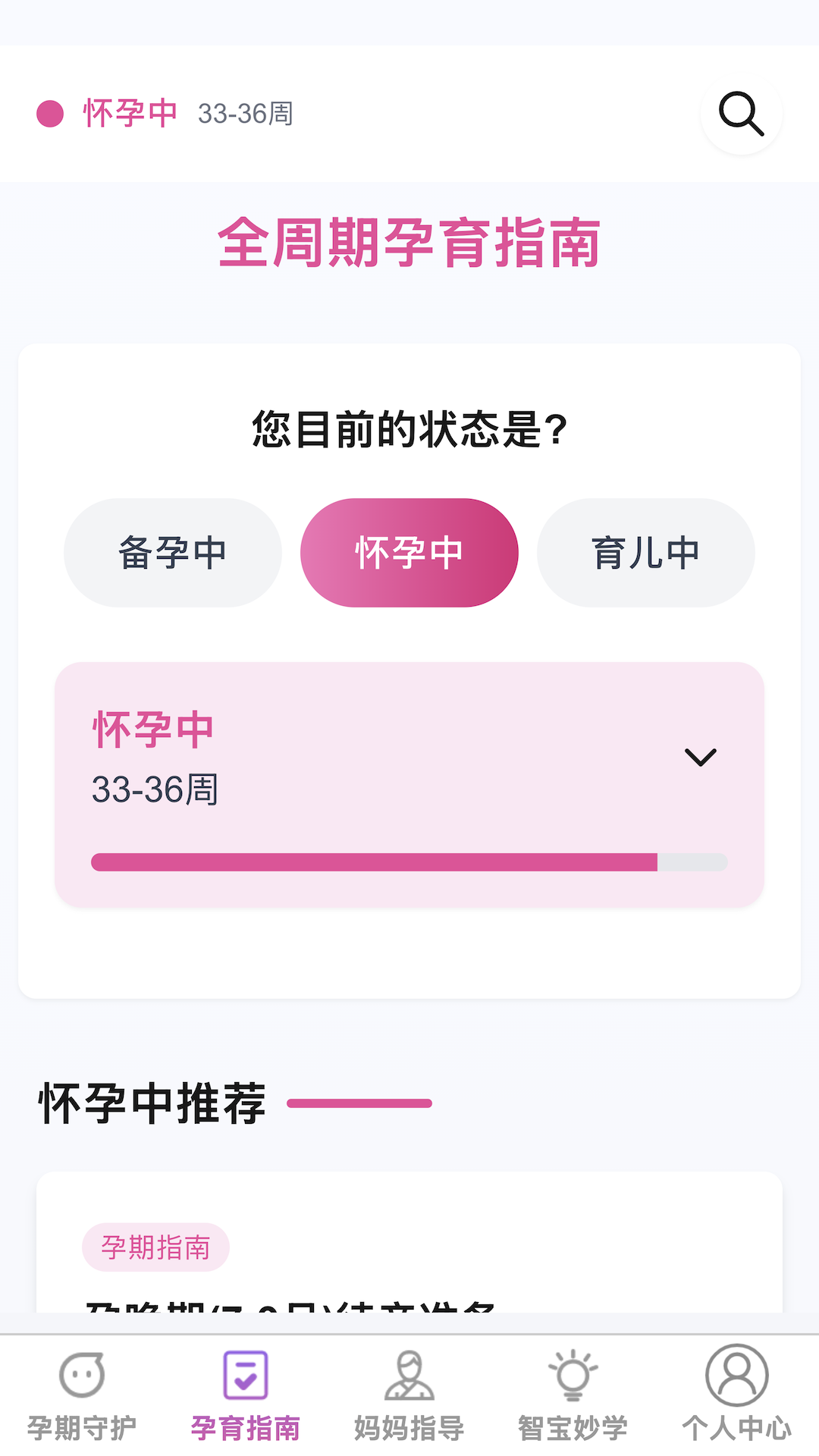Screen dimensions: 819x1456
Task: Tap the 怀孕中 header status text
Action: coord(130,114)
